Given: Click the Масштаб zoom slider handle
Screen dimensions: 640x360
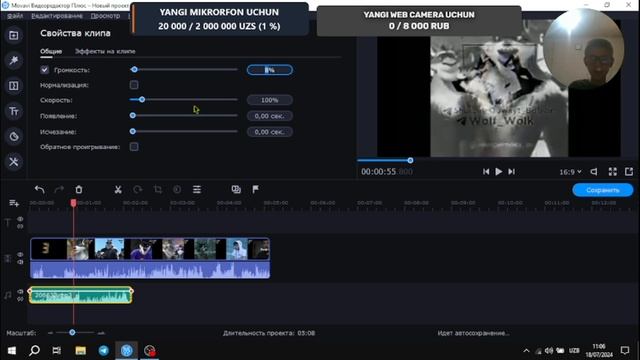Looking at the screenshot, I should 72,333.
